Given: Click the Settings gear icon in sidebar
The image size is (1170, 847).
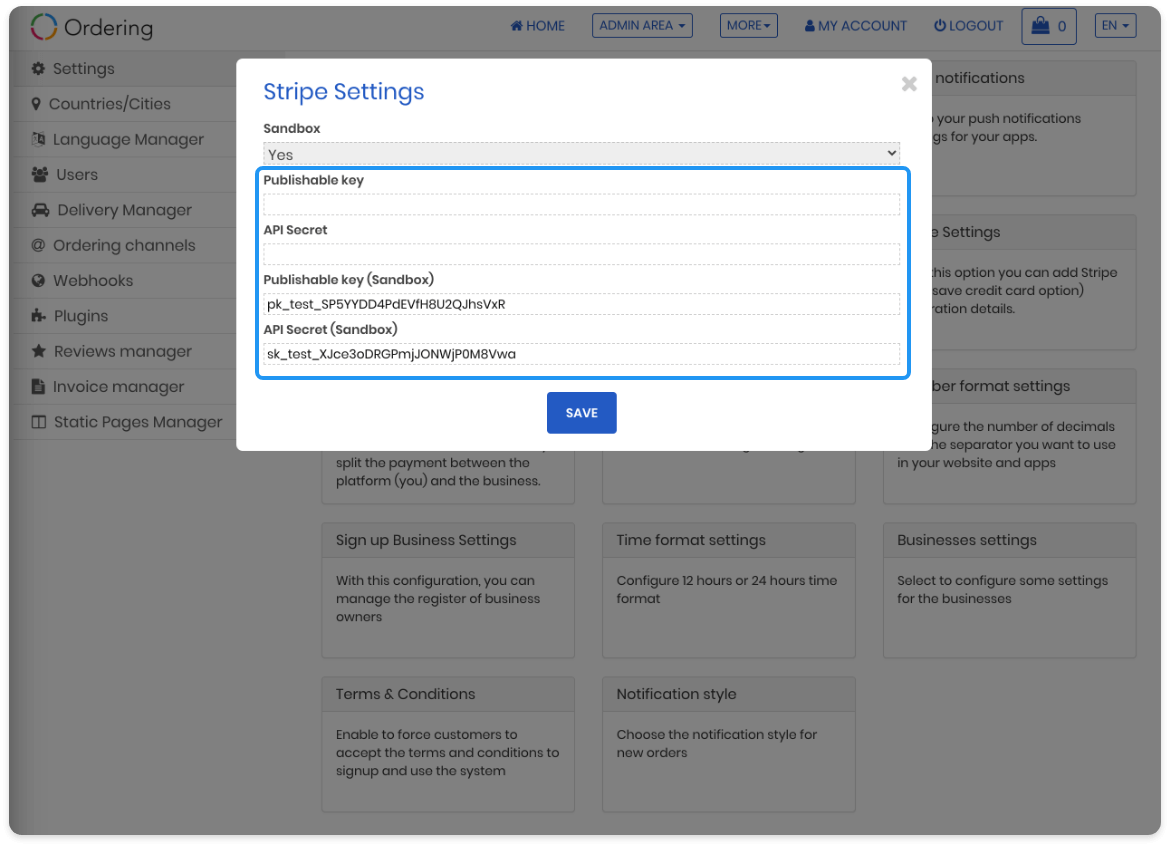Looking at the screenshot, I should click(38, 69).
